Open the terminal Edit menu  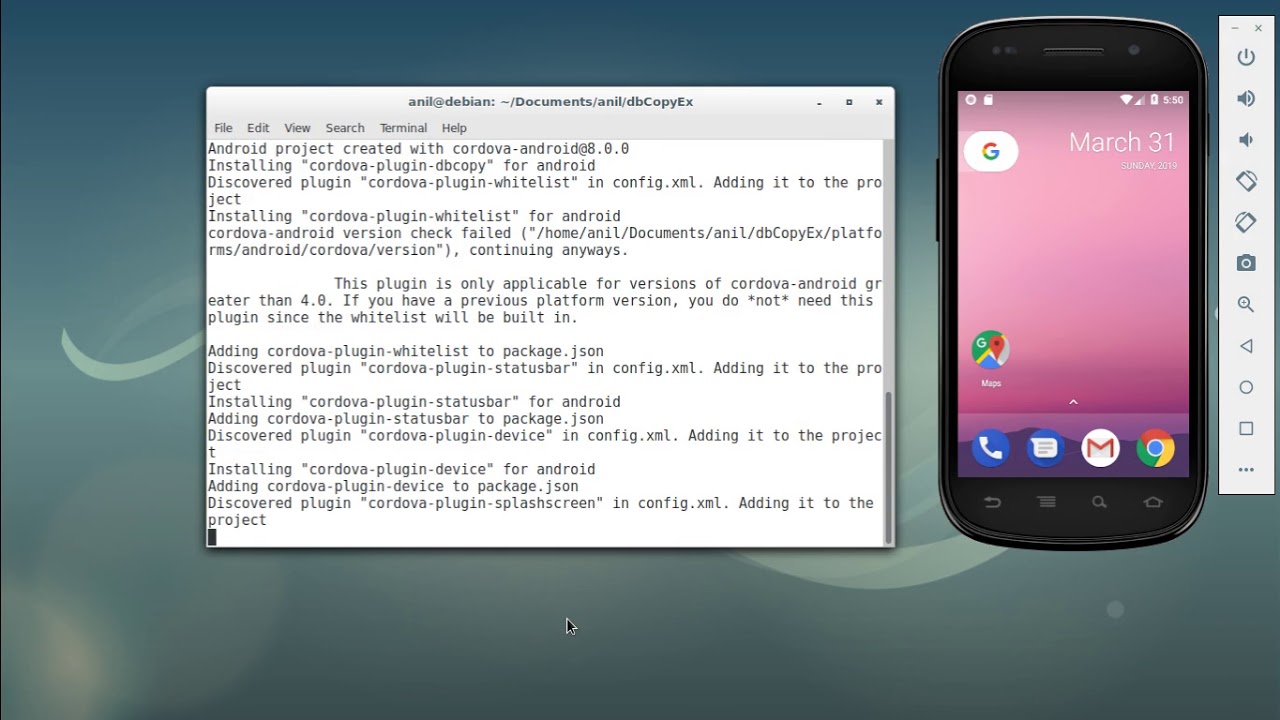(x=258, y=128)
